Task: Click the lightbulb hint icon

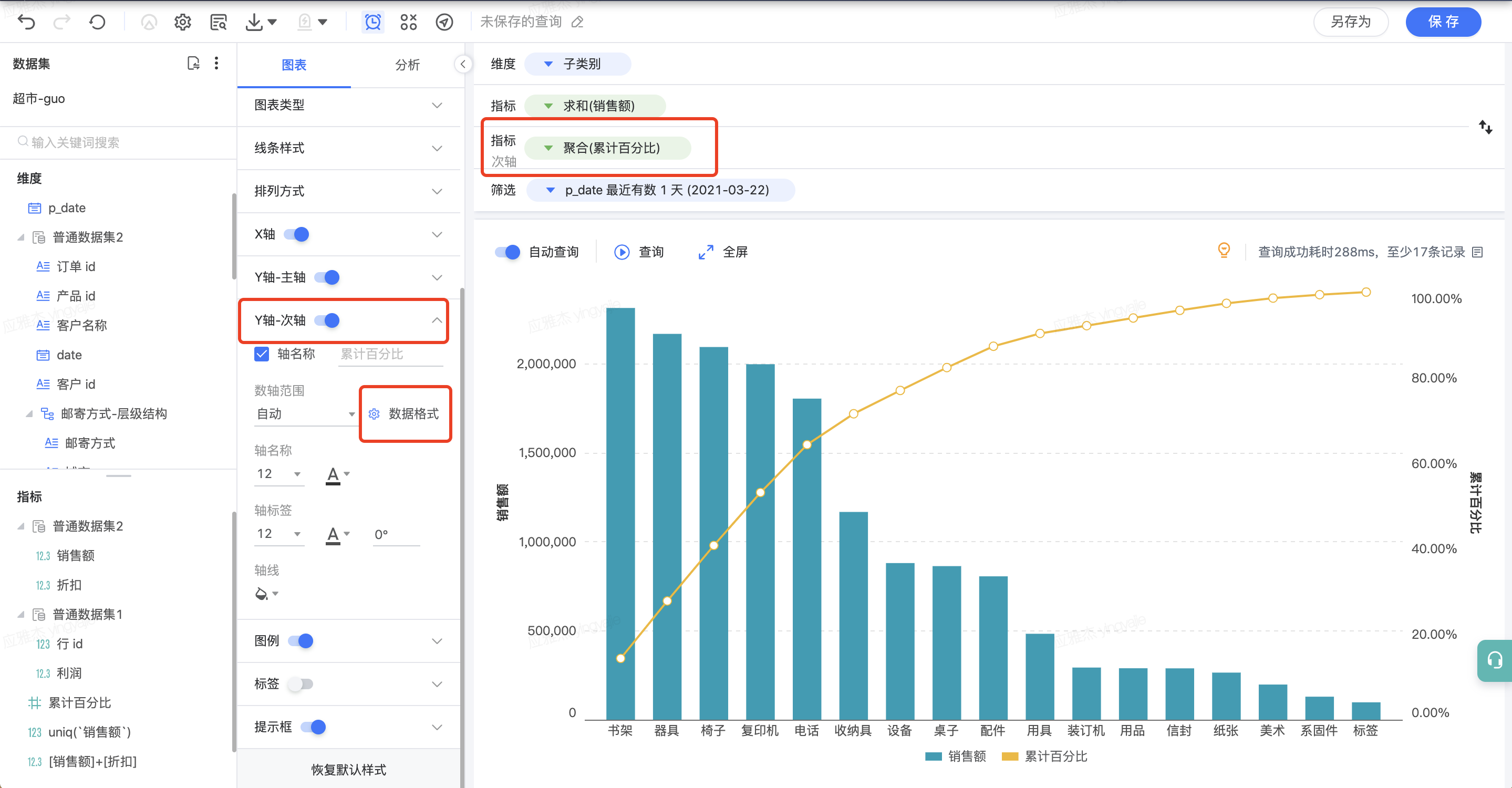Action: (1224, 251)
